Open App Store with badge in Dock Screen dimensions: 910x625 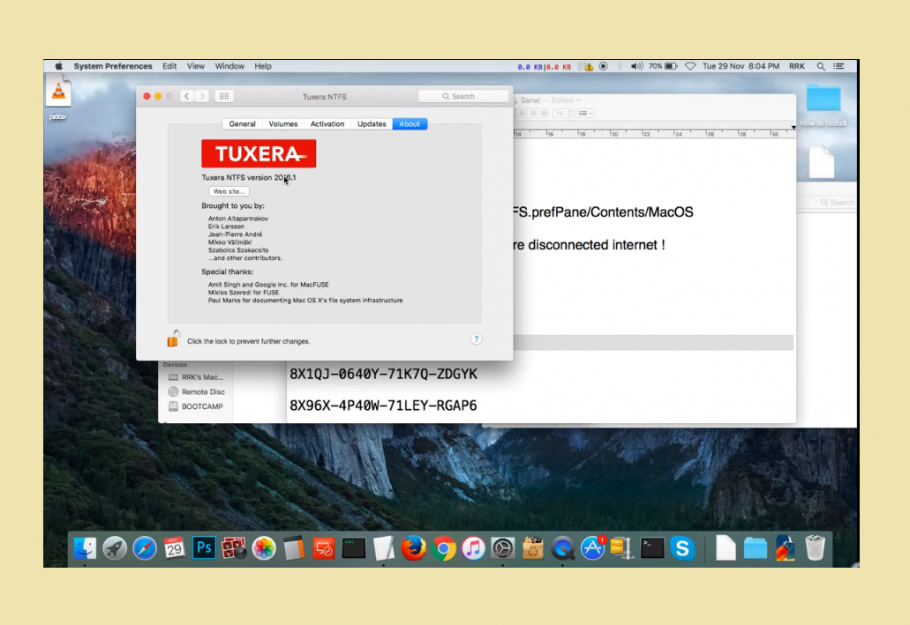click(x=593, y=548)
